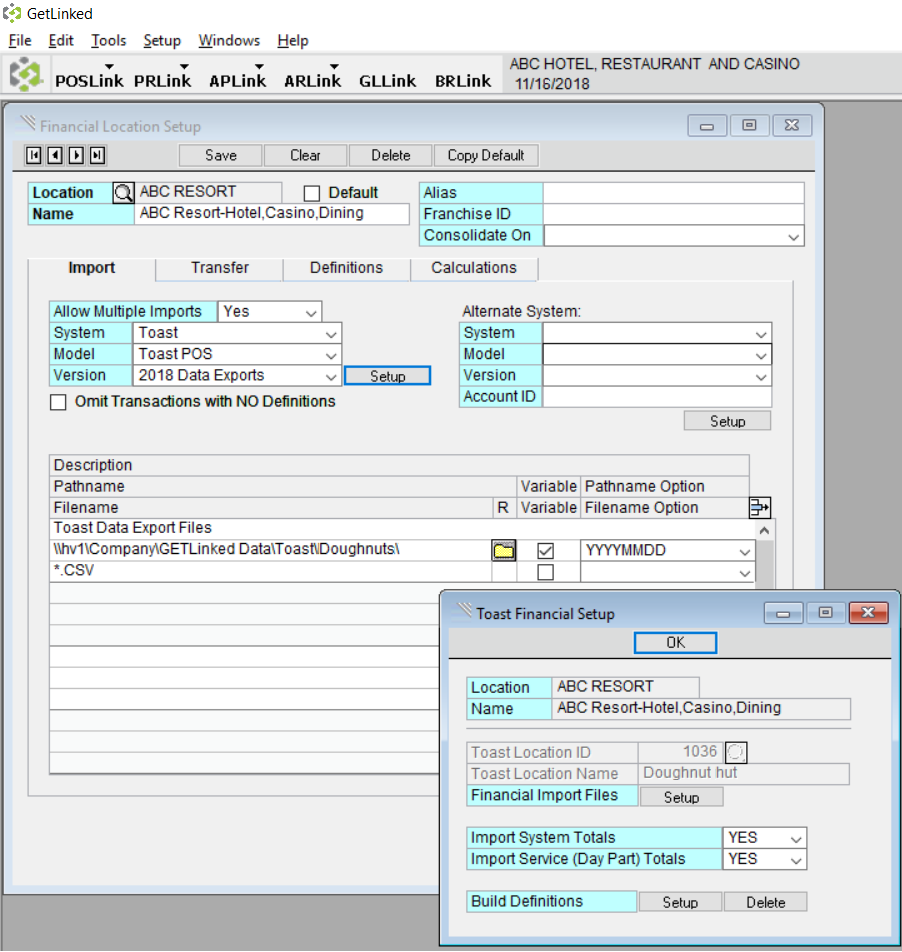Open the Tools menu
The width and height of the screenshot is (902, 952).
coord(109,41)
